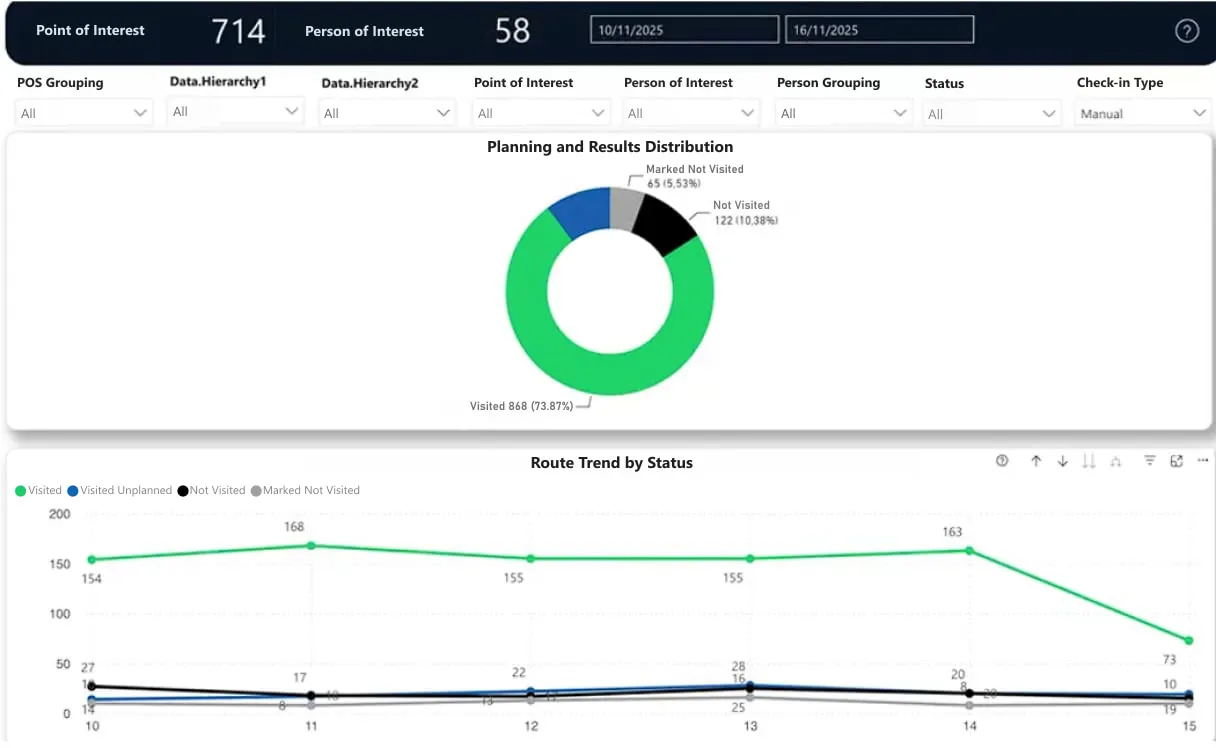
Task: Click the chart info help icon
Action: pos(1002,461)
